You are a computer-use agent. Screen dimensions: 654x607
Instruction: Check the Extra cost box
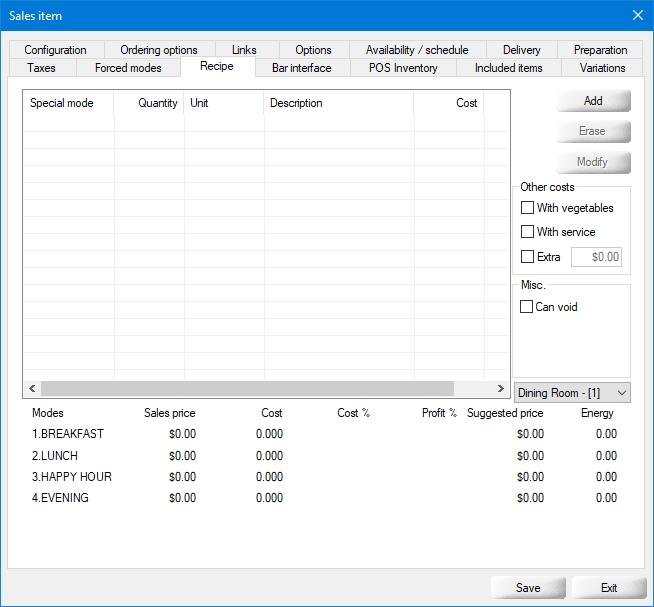click(x=527, y=257)
